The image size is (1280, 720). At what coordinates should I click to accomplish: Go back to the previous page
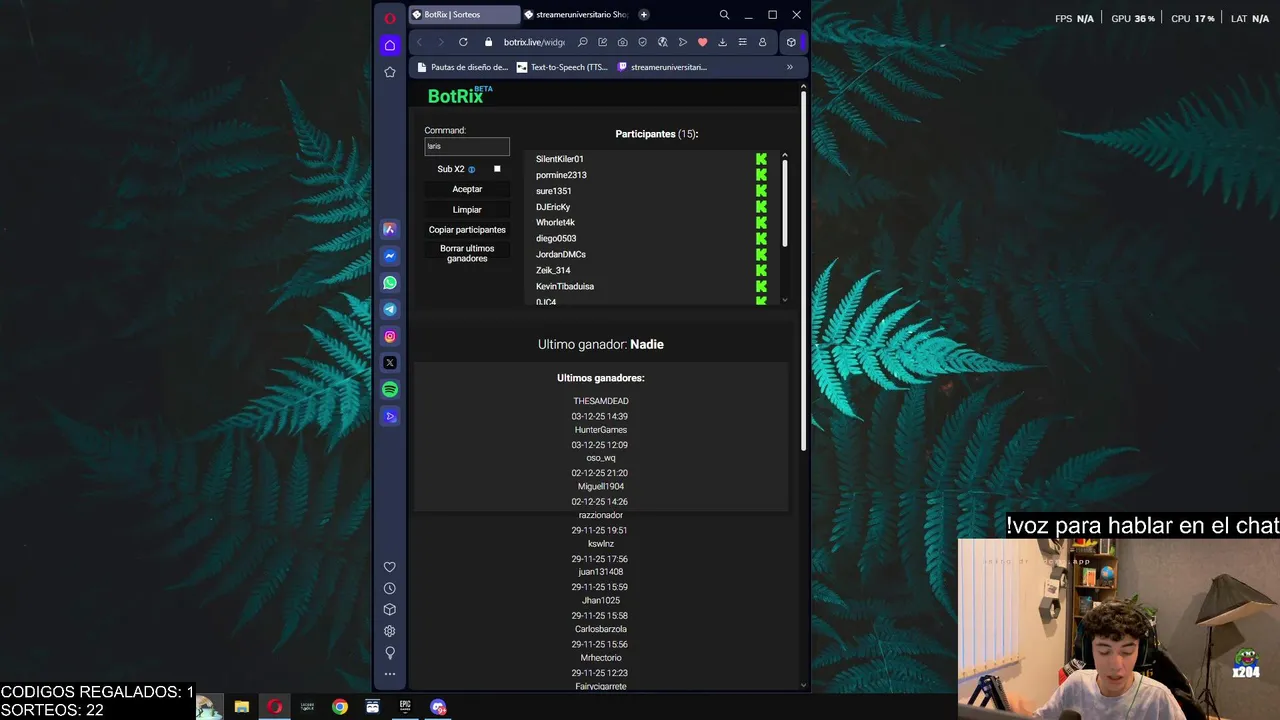[419, 42]
